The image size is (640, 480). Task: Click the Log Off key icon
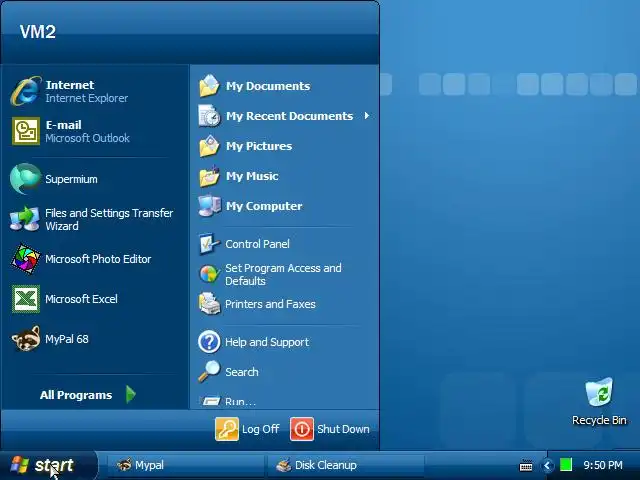[x=227, y=429]
